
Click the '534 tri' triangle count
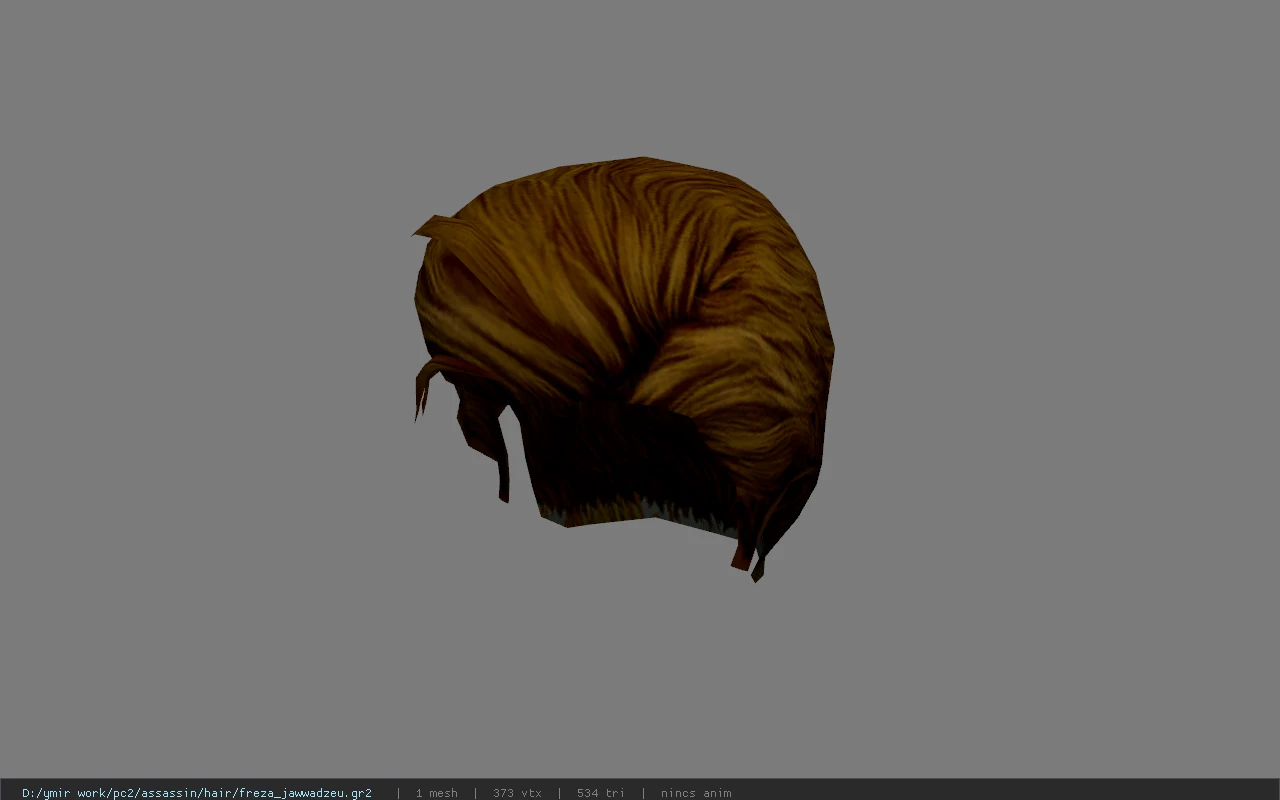pyautogui.click(x=601, y=793)
